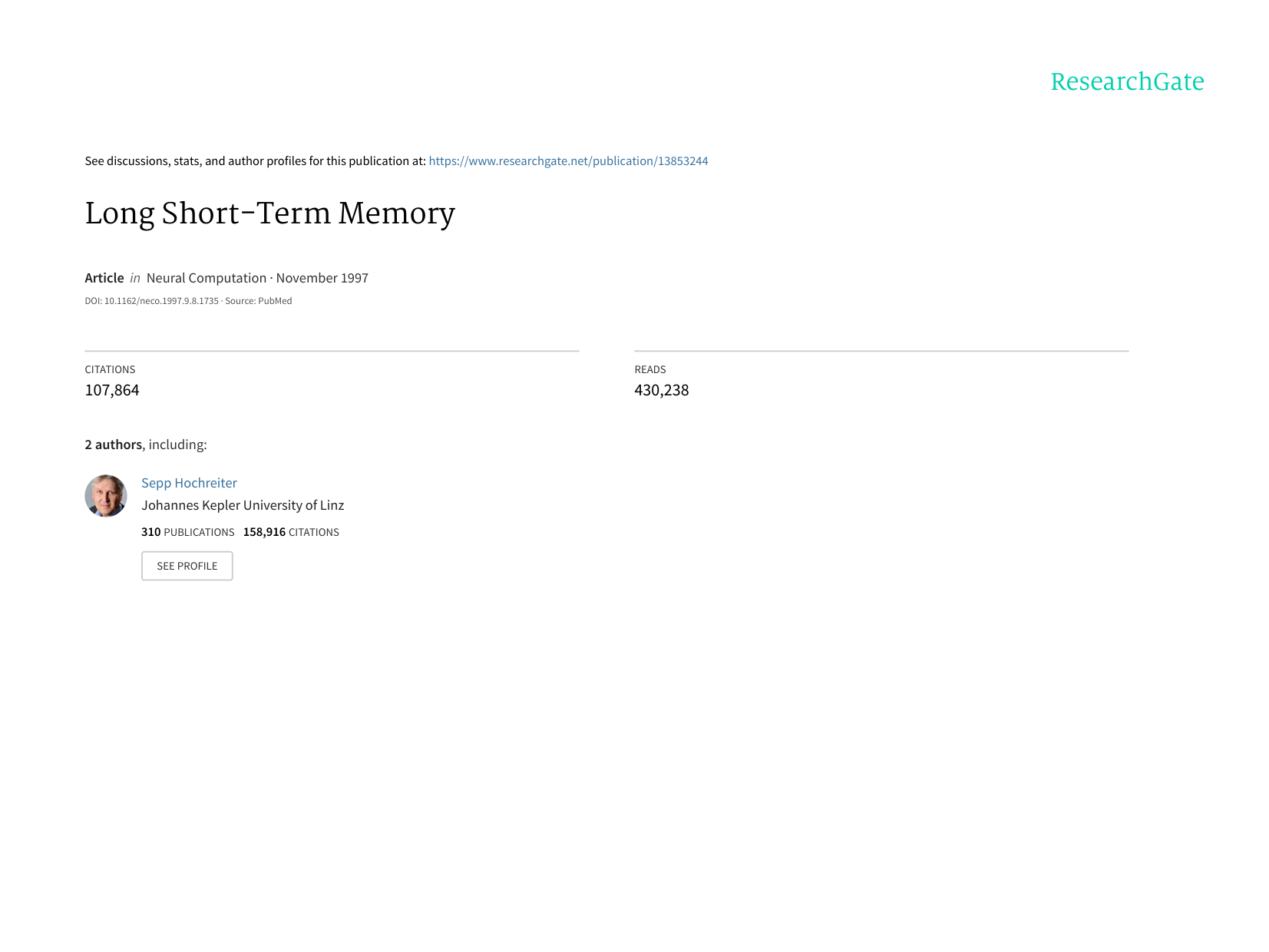
Task: Click Sepp Hochreiter's profile photo
Action: point(106,496)
